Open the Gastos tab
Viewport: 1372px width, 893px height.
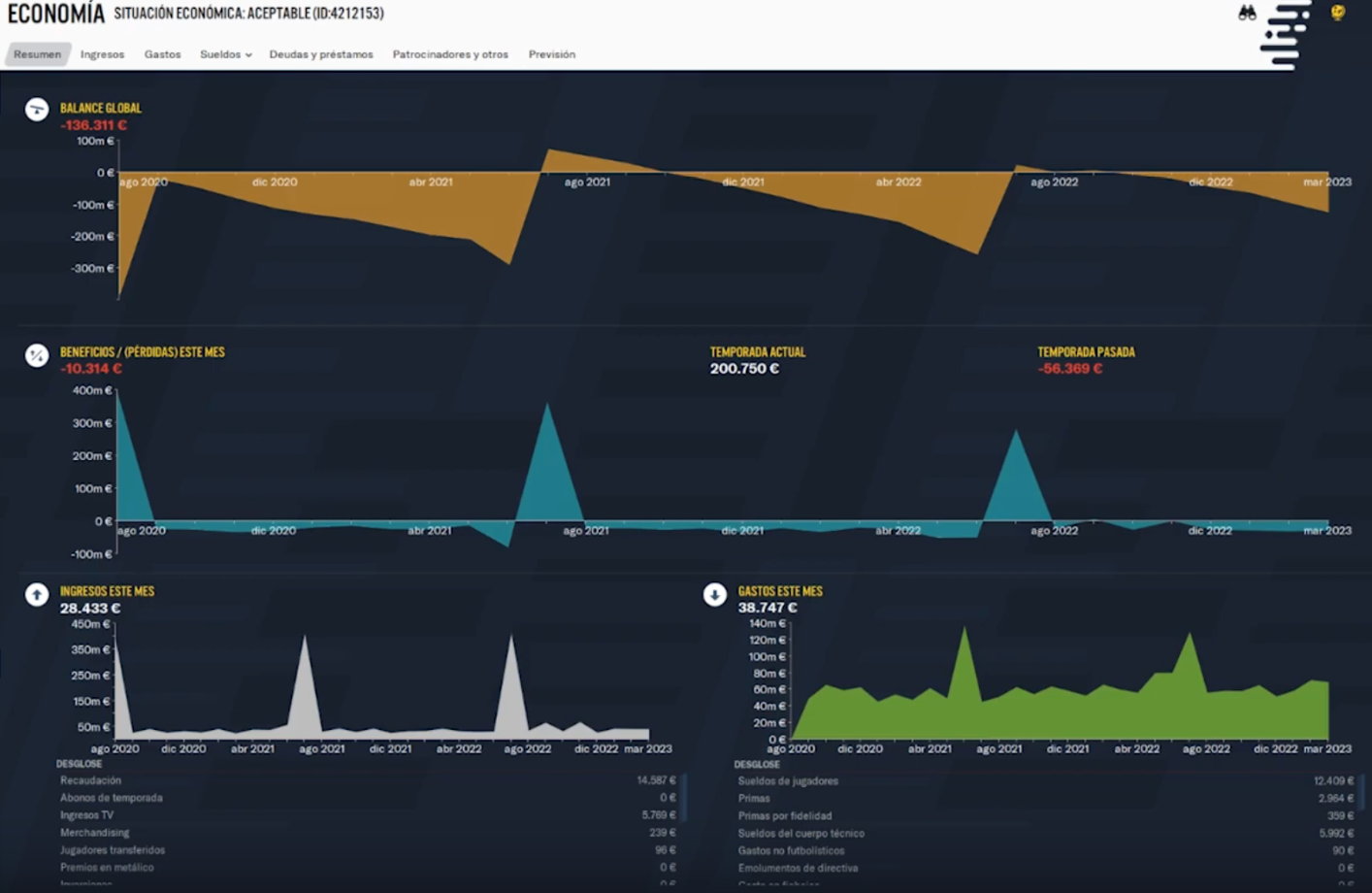162,54
